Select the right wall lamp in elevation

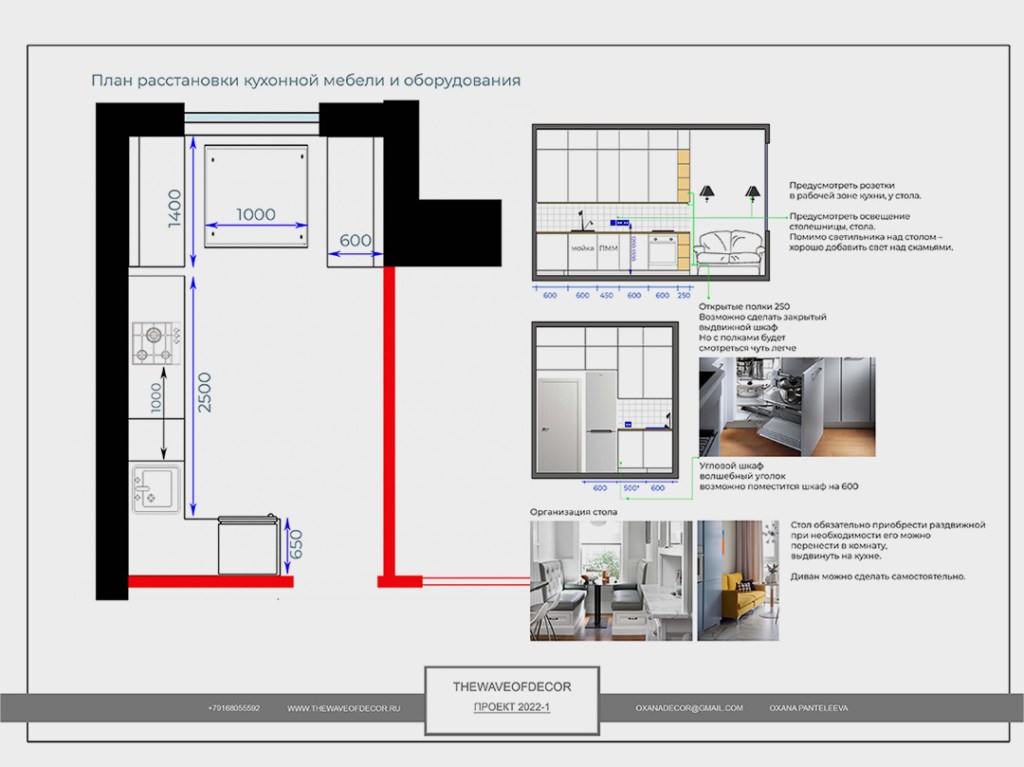752,191
